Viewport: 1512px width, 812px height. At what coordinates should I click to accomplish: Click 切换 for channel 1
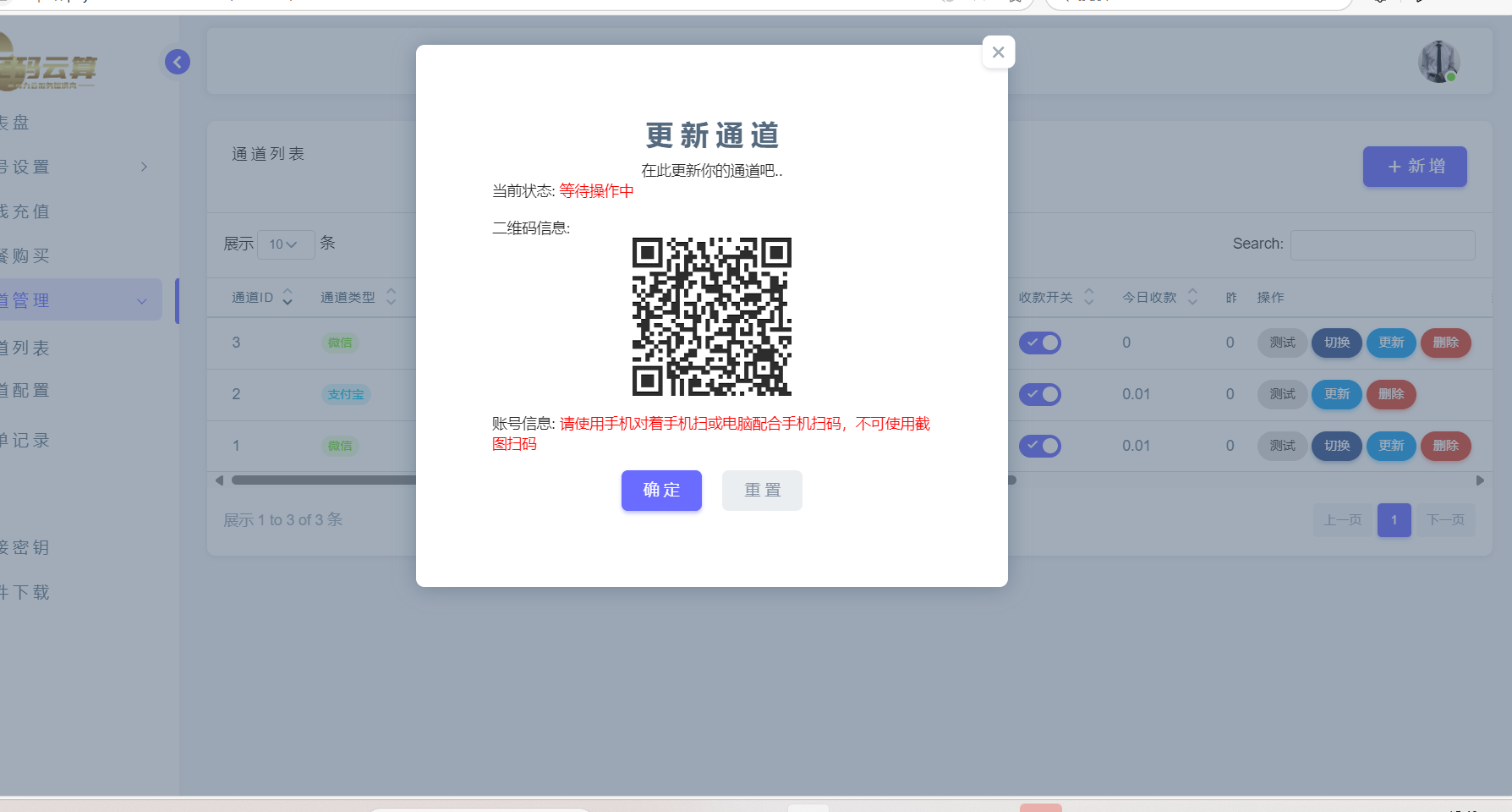1337,446
